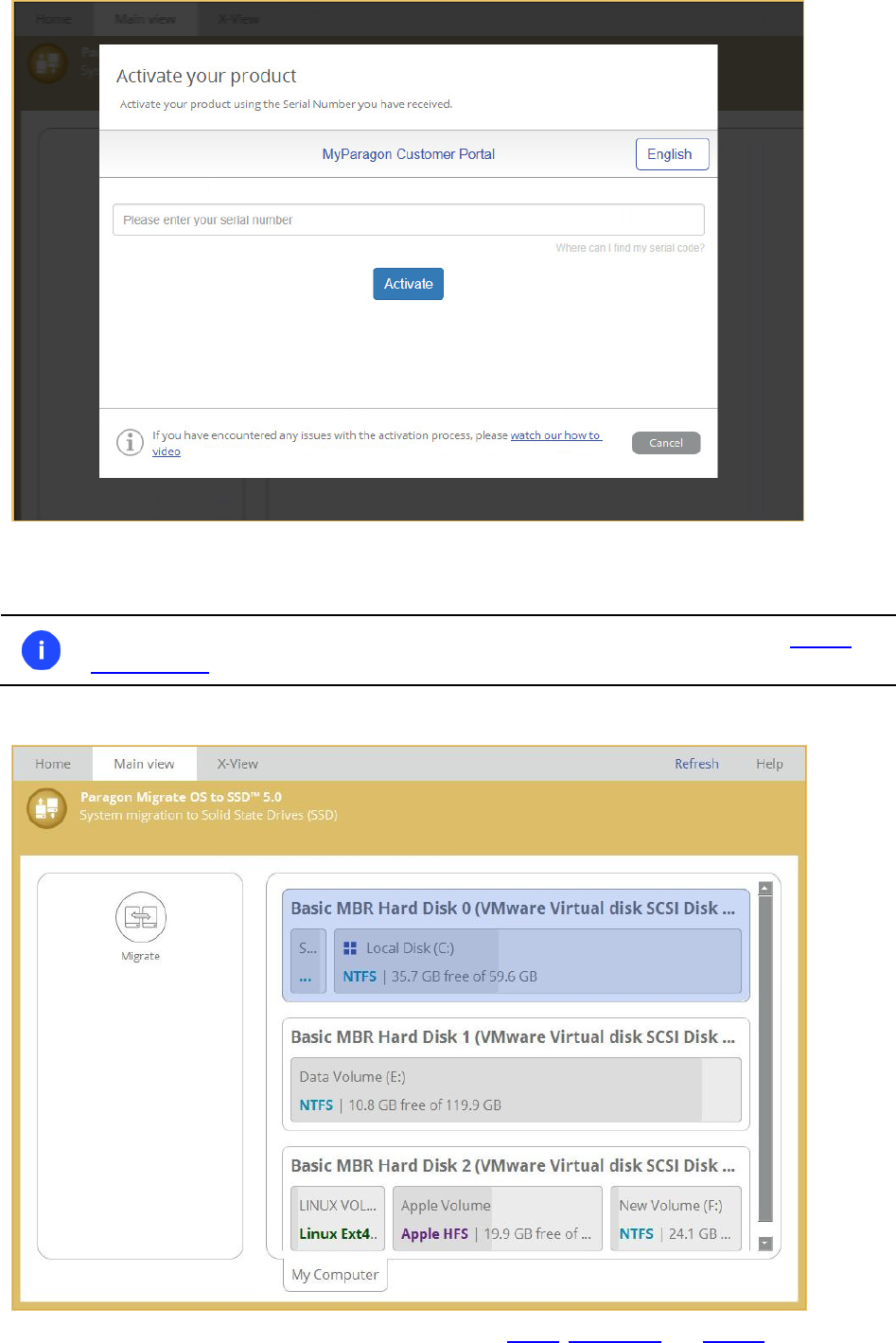Click 'Where can I find my serial code?'
This screenshot has height=1343, width=896.
pos(630,248)
